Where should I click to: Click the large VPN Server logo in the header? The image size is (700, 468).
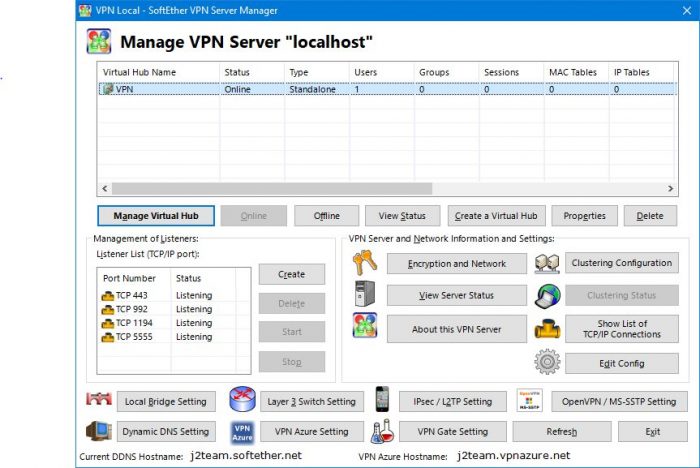click(99, 42)
